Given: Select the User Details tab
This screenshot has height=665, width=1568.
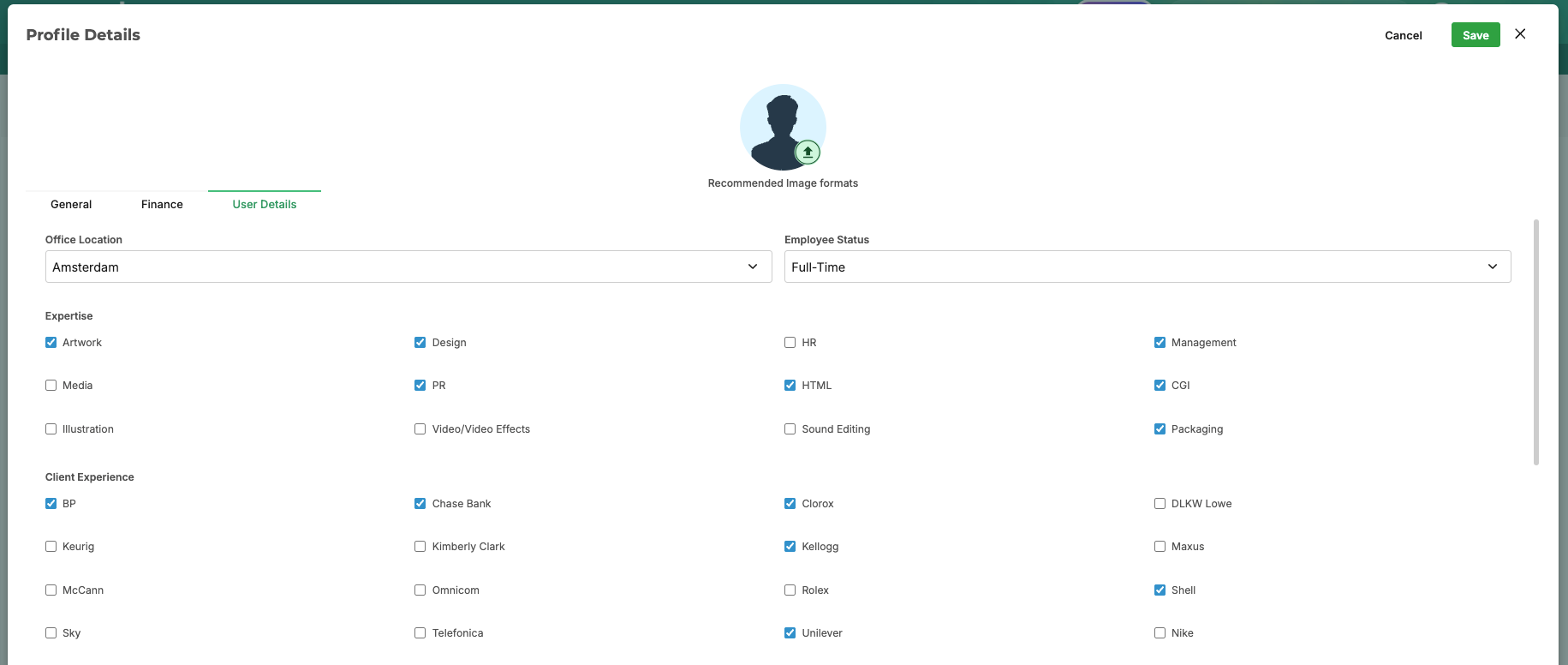Looking at the screenshot, I should (x=265, y=204).
